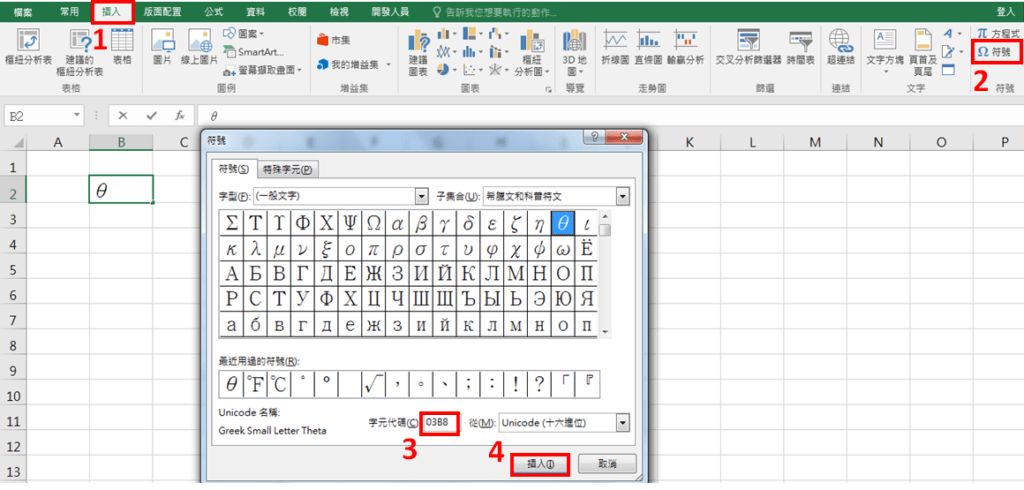Click the 取消 cancel button

[607, 464]
